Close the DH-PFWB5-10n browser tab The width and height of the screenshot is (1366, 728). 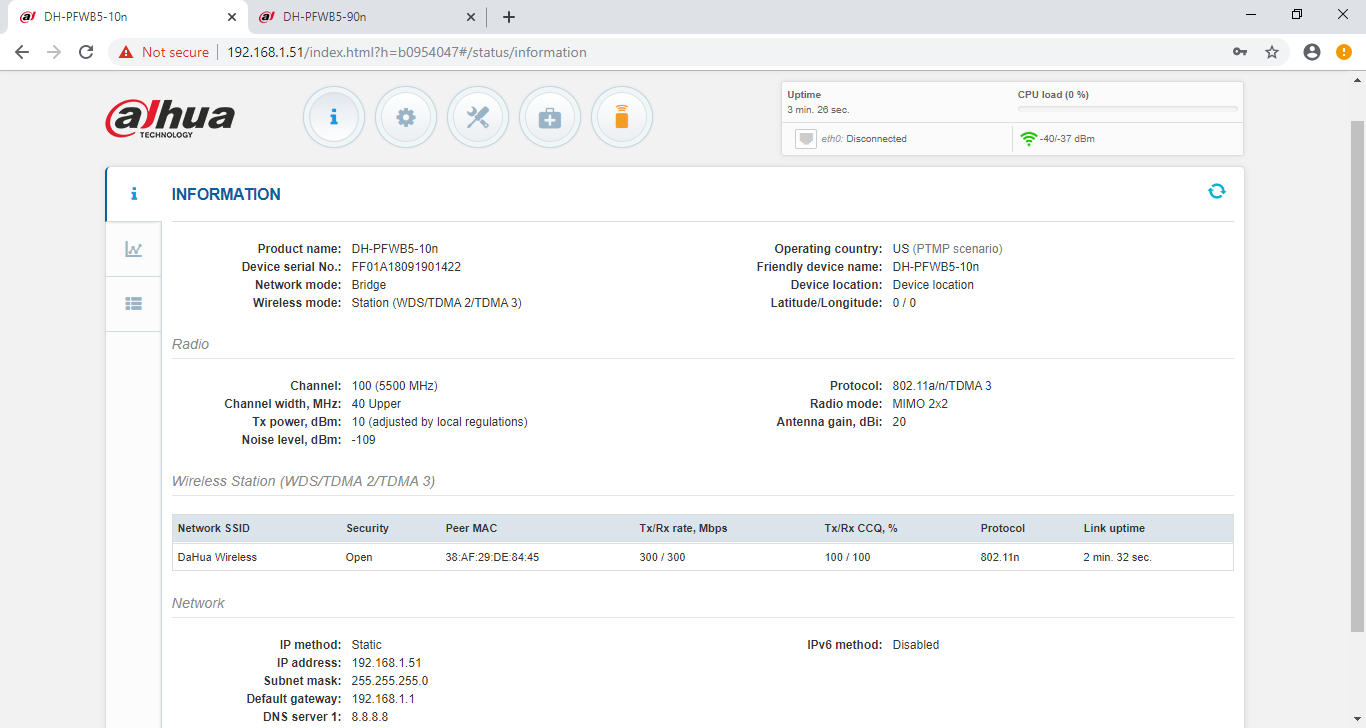(x=232, y=17)
